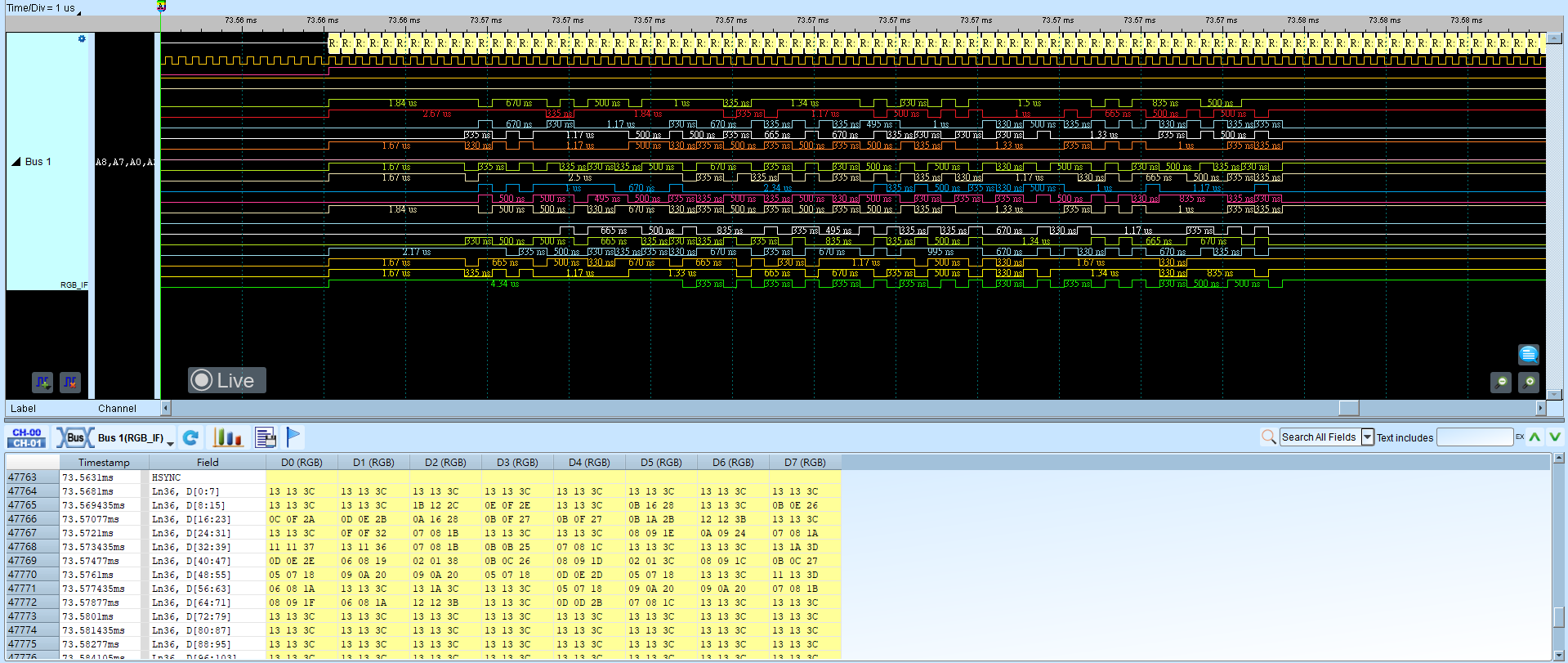Click the Channel column header

pos(117,408)
